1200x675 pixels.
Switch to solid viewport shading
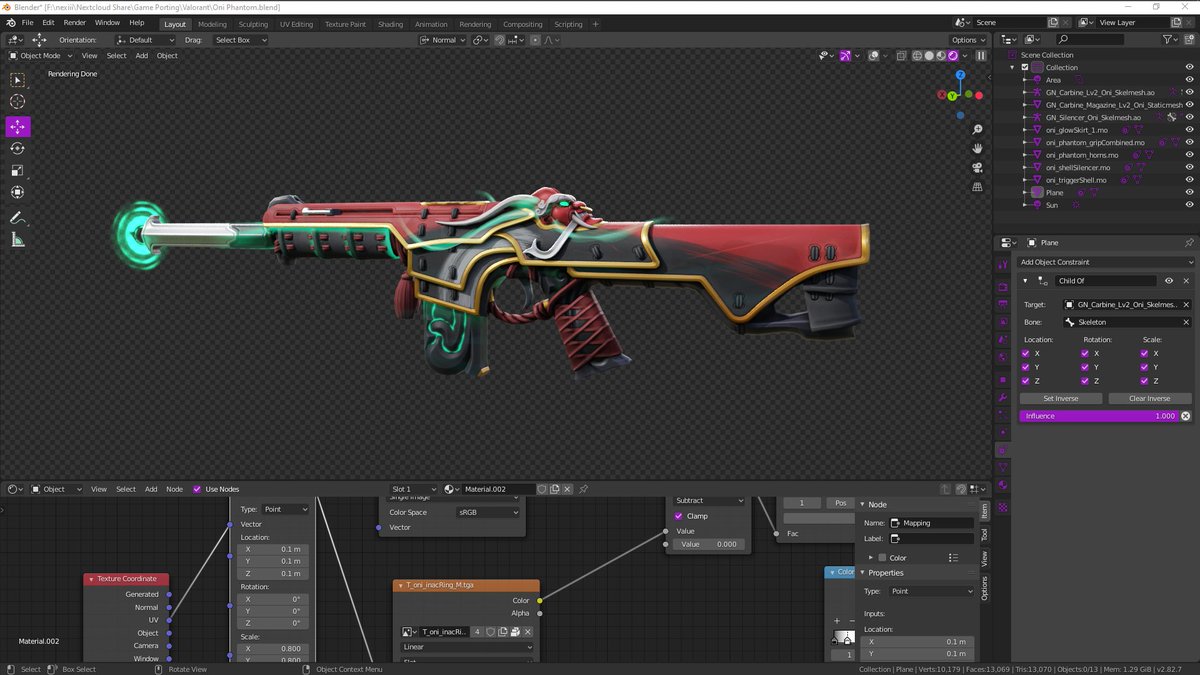pos(929,56)
